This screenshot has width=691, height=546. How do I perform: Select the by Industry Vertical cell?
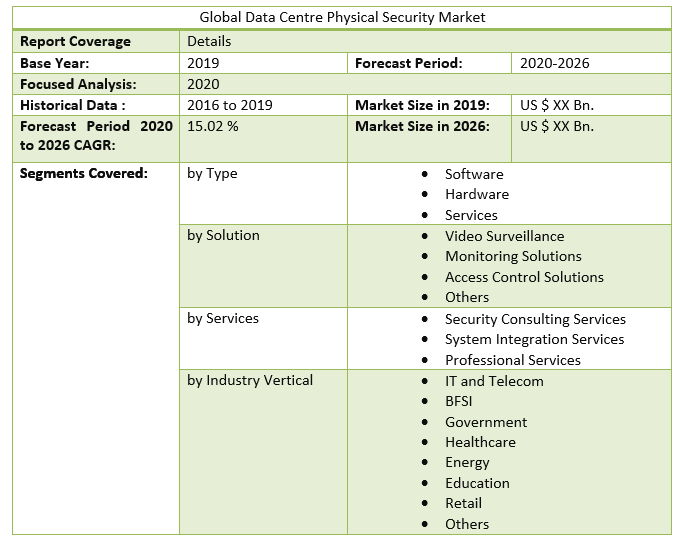pos(250,380)
